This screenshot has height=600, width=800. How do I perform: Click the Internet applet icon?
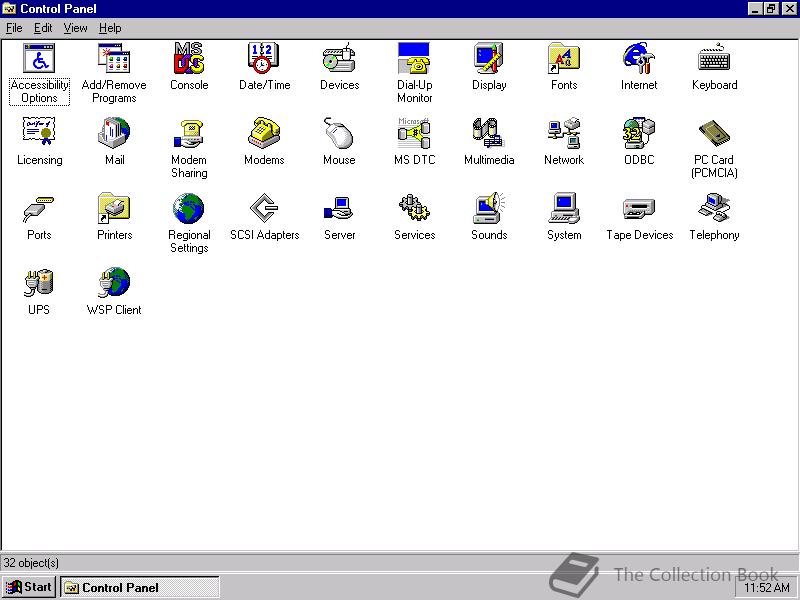pos(639,58)
